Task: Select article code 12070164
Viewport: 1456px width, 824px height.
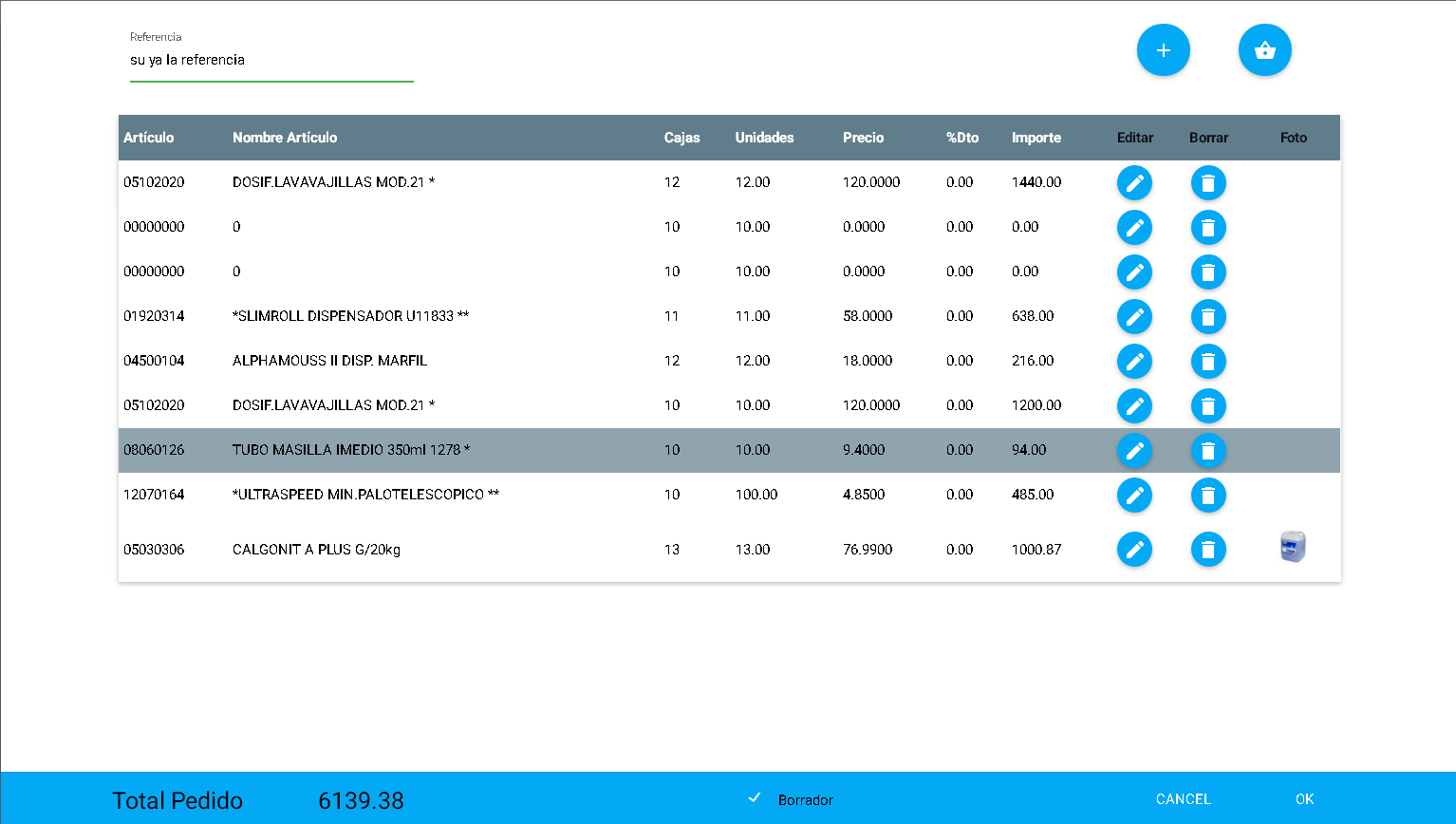Action: [154, 495]
